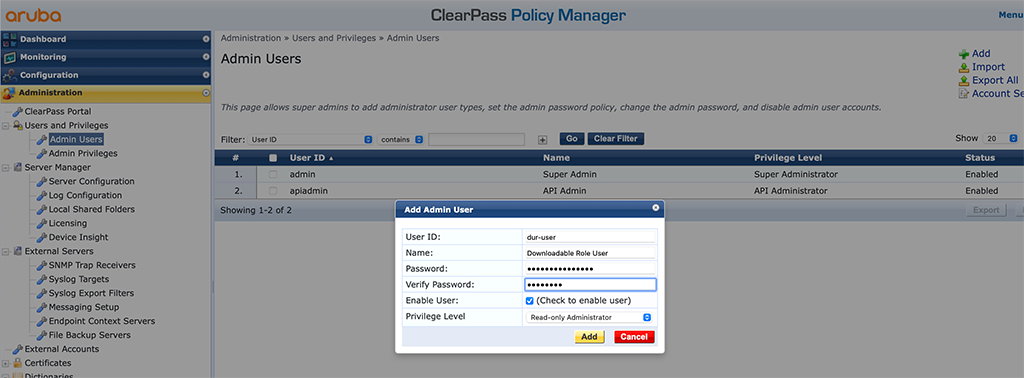Click the green plus Add icon

pos(964,54)
